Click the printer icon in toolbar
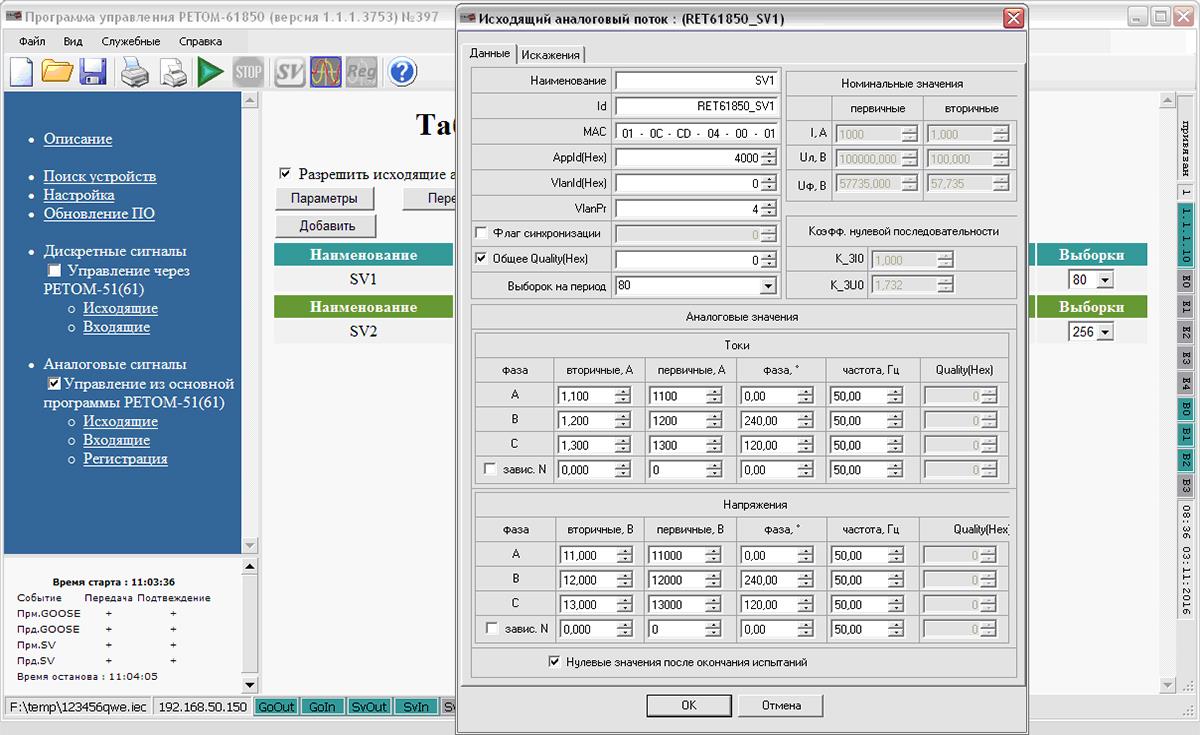 point(135,71)
